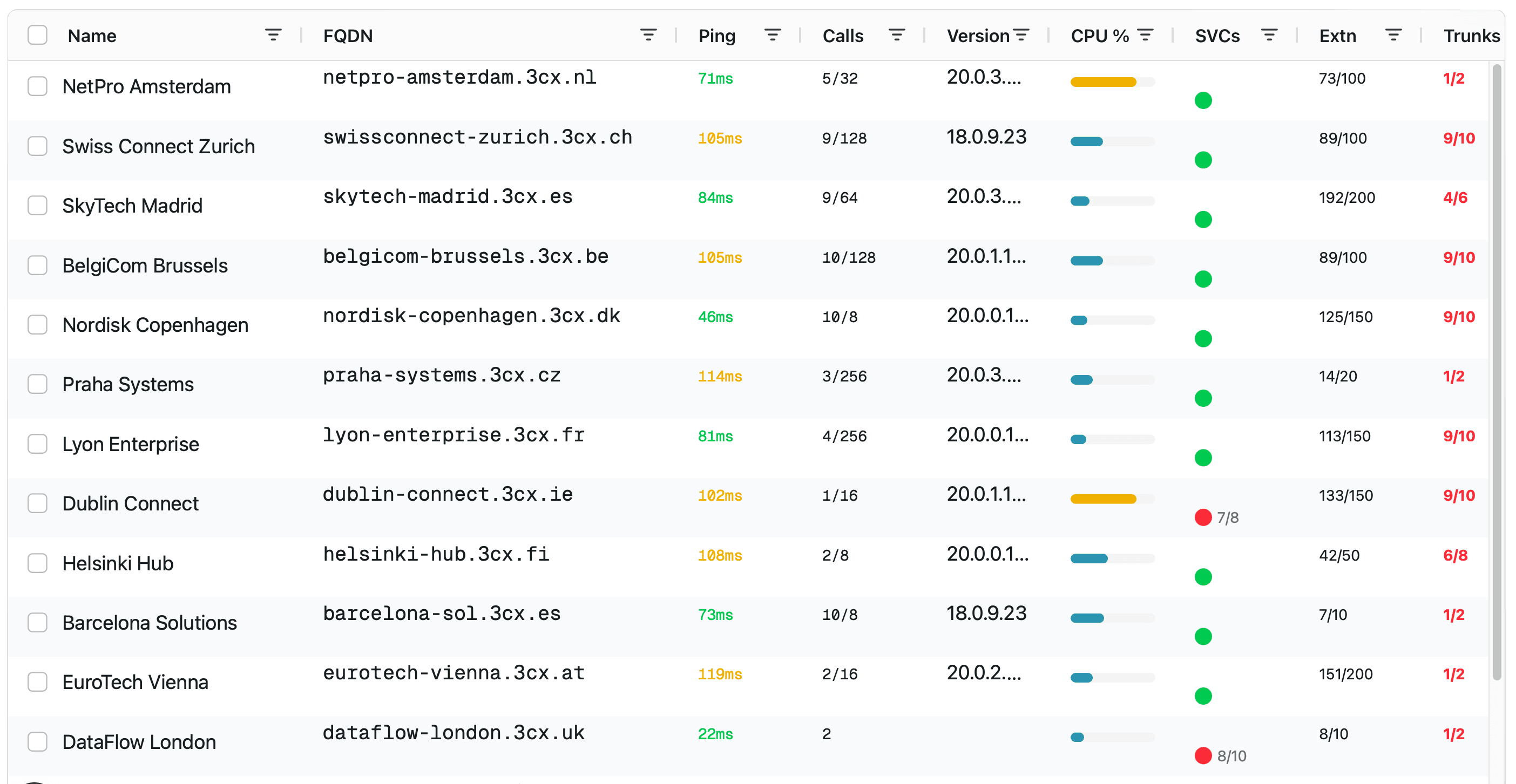This screenshot has width=1516, height=784.
Task: Open the Calls column filter
Action: coord(897,35)
